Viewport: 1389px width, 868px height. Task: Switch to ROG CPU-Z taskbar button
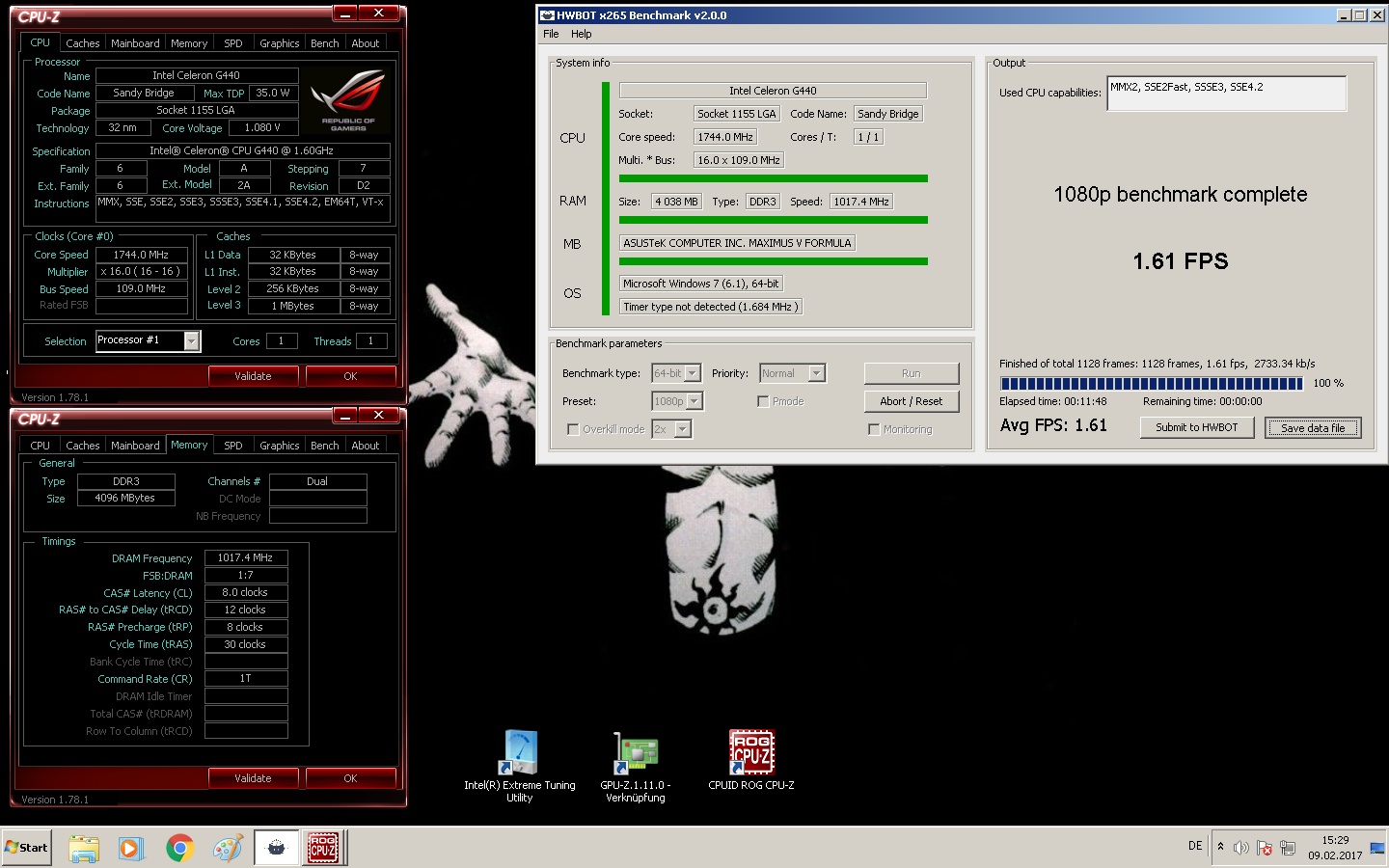pos(323,848)
